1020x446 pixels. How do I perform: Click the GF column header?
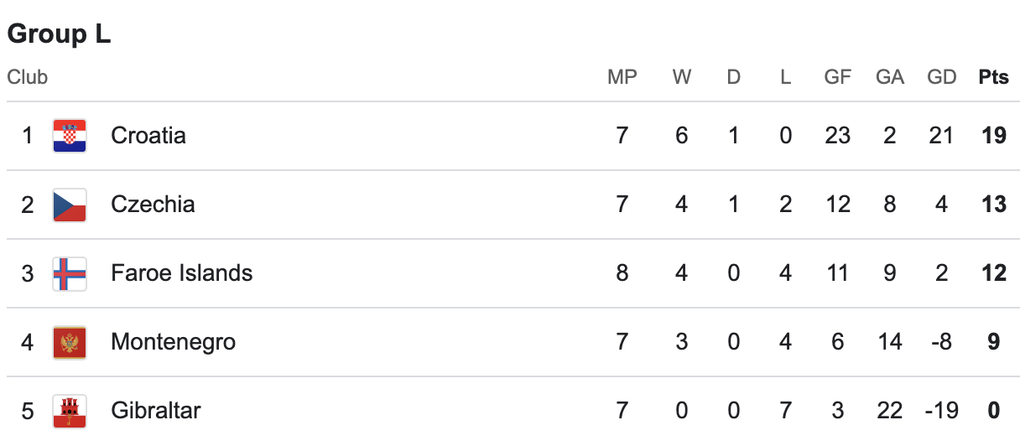(838, 77)
